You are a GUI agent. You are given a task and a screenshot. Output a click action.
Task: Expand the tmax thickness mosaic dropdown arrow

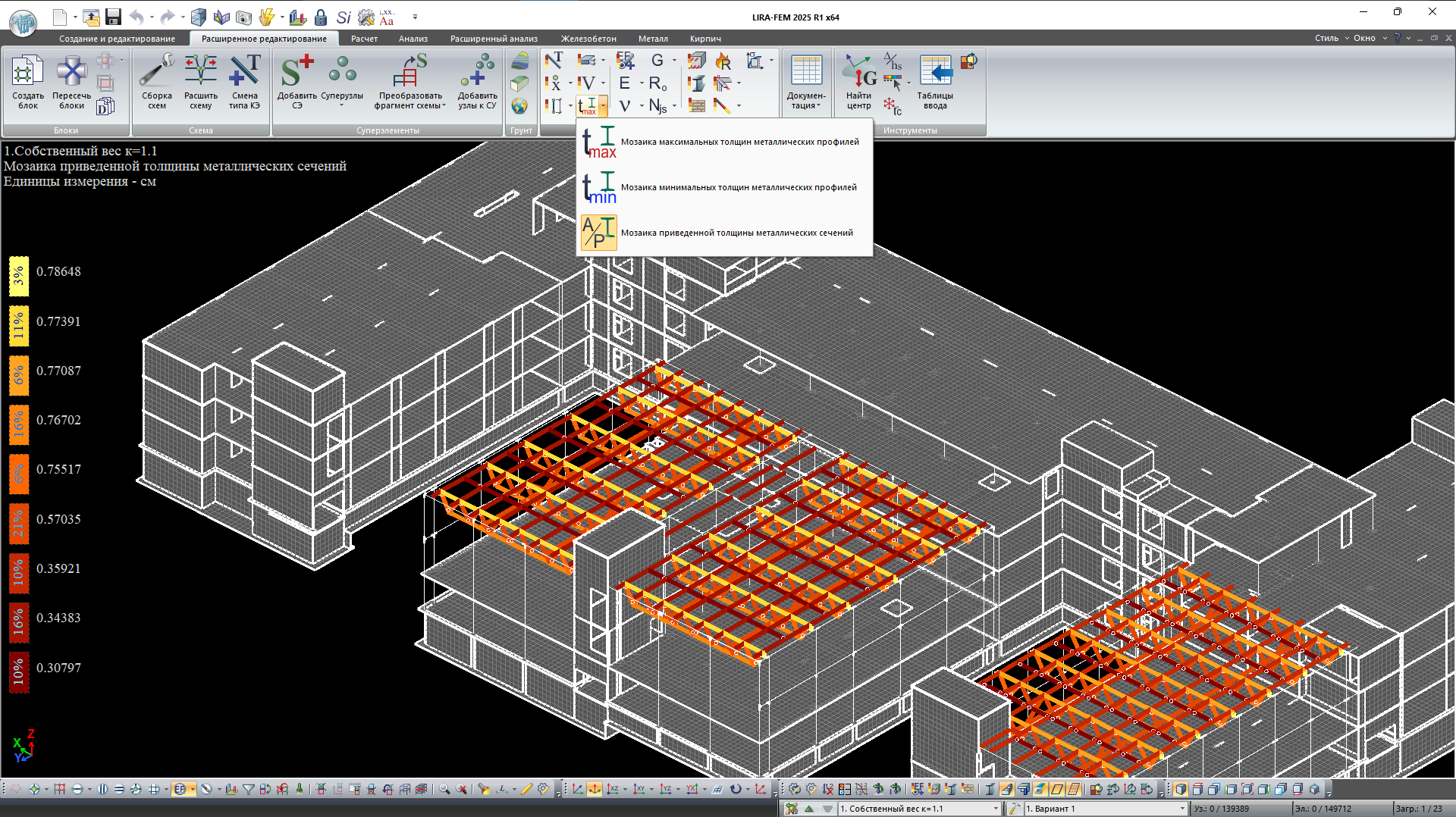click(603, 106)
